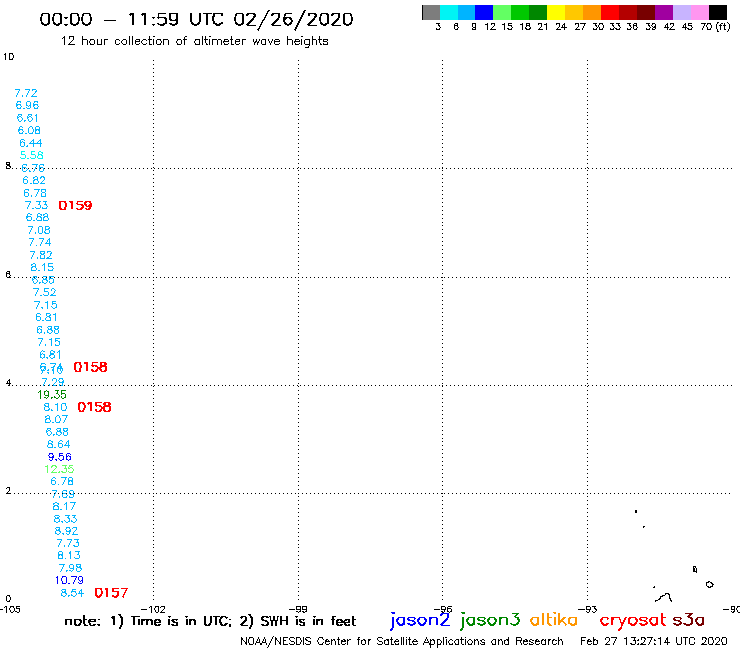This screenshot has width=740, height=650.
Task: Click the 7.73 altimeter reading
Action: (68, 543)
